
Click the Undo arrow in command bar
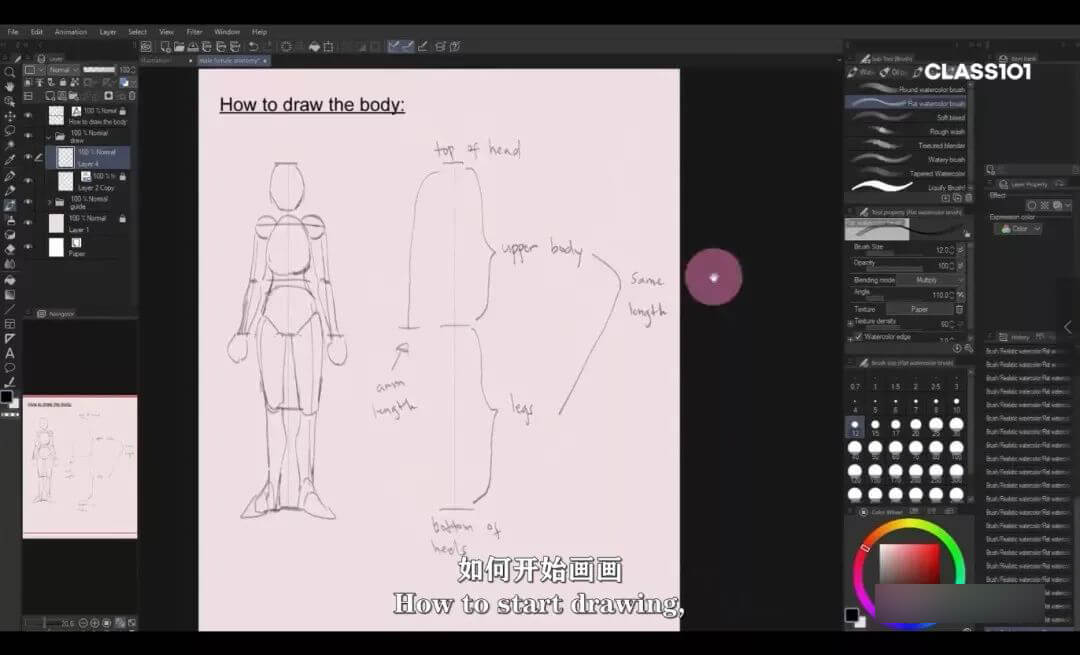(253, 46)
